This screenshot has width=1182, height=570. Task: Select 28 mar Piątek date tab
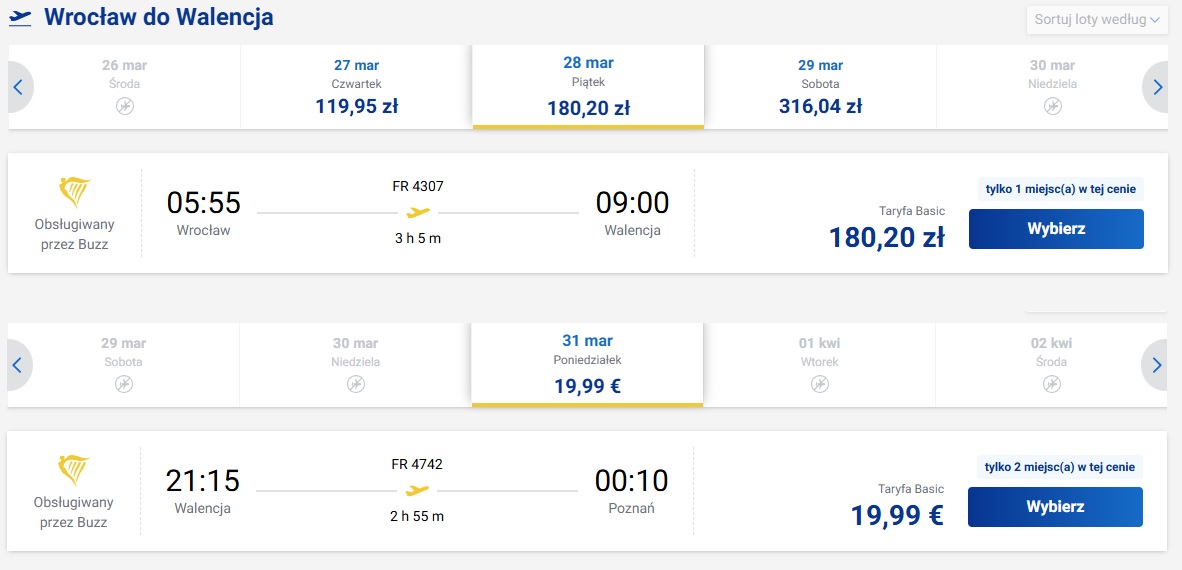(x=588, y=87)
